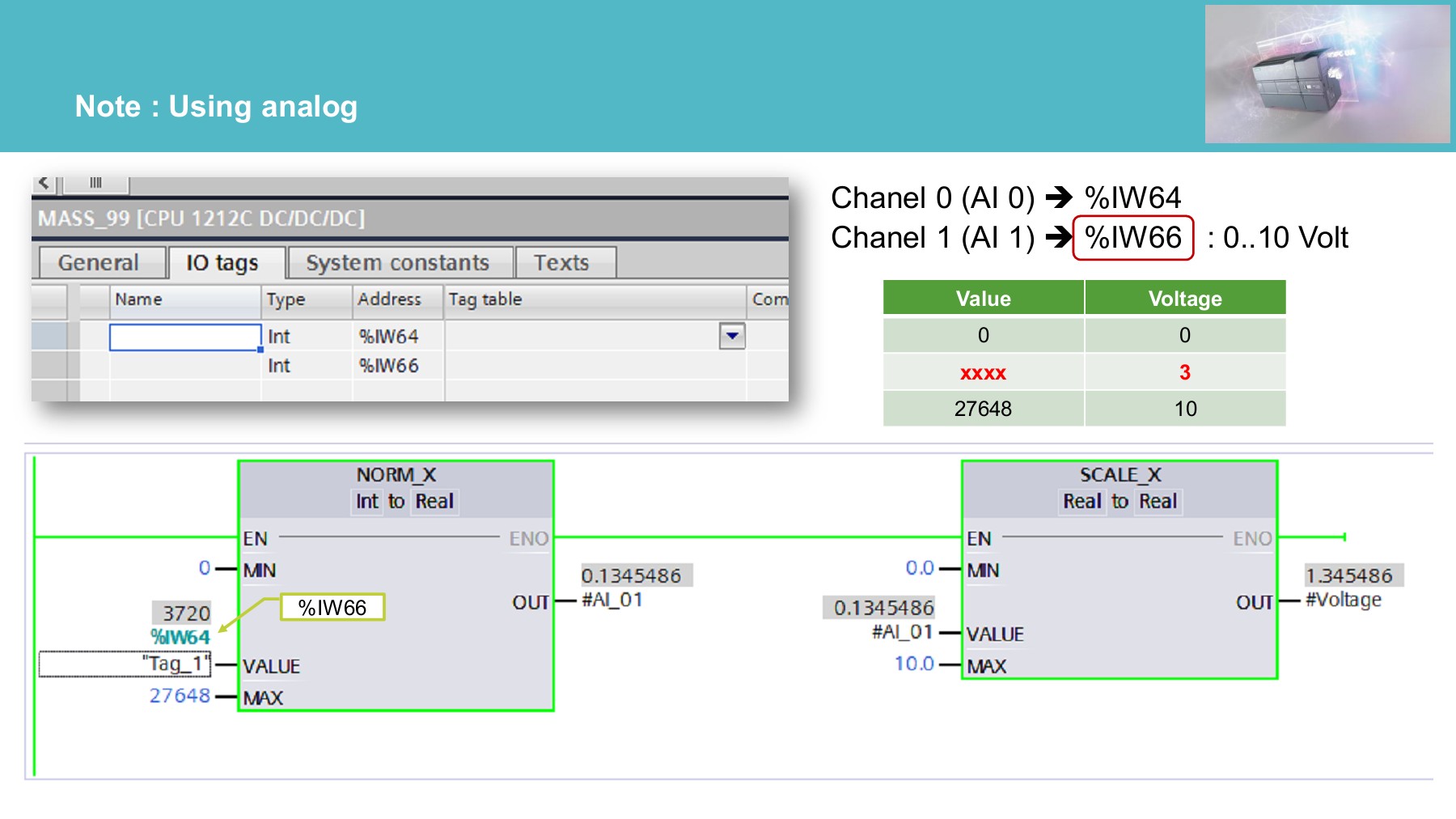Image resolution: width=1456 pixels, height=819 pixels.
Task: Click the S7-1200 CPU image top right
Action: tap(1327, 73)
